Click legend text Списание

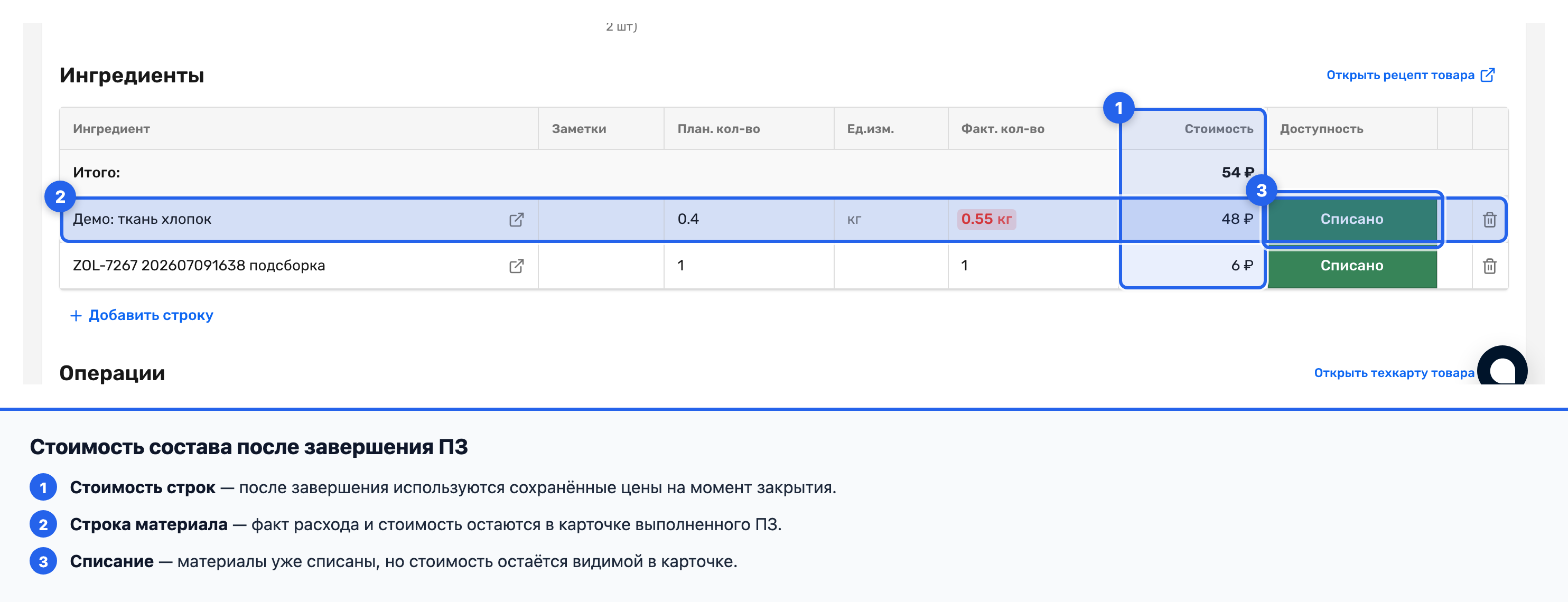coord(111,562)
